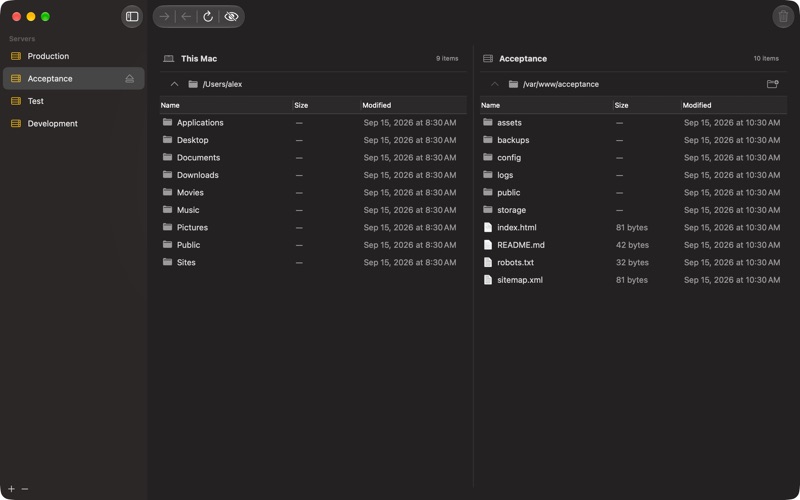Select the index.html file

click(x=633, y=228)
